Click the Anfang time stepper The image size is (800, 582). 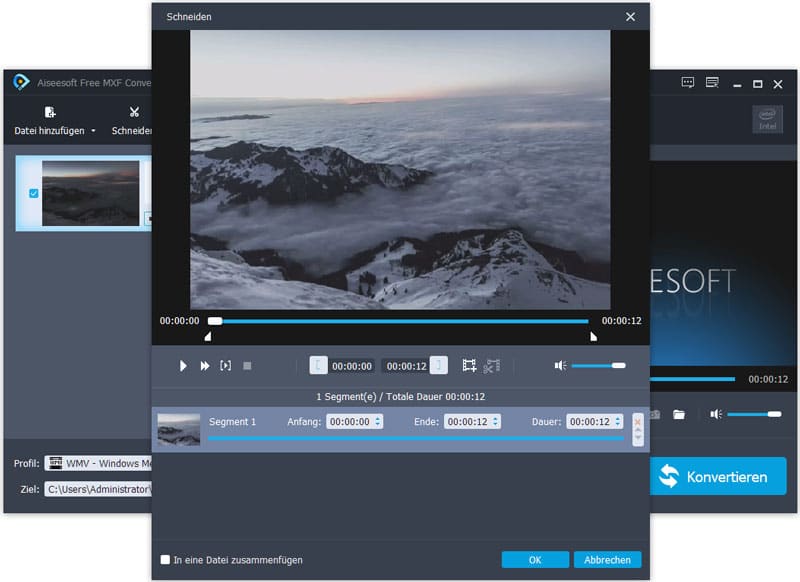[378, 421]
